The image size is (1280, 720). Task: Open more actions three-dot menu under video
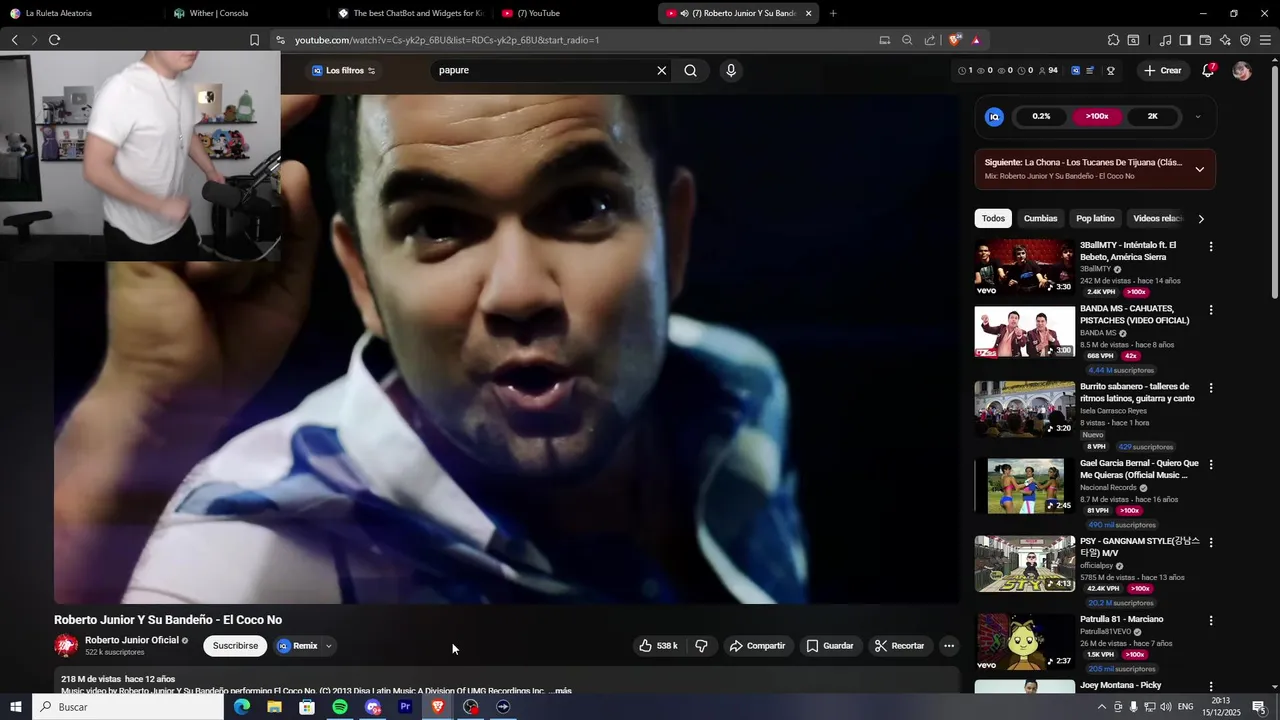pyautogui.click(x=949, y=646)
